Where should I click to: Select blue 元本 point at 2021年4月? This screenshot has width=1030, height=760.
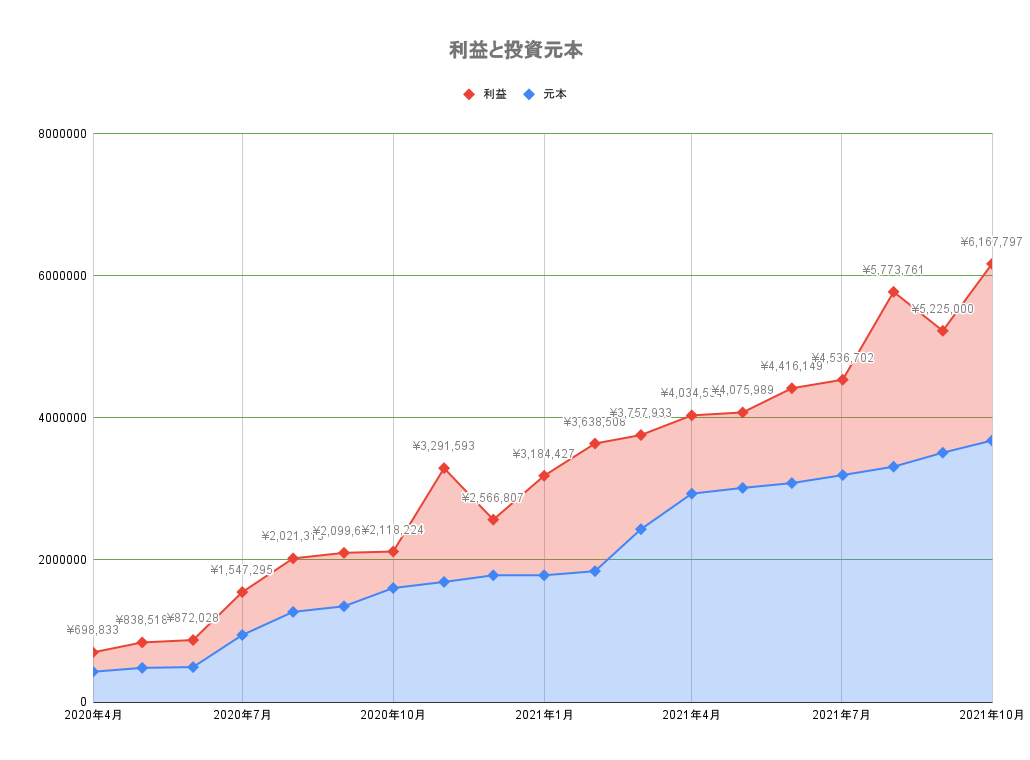(x=692, y=493)
